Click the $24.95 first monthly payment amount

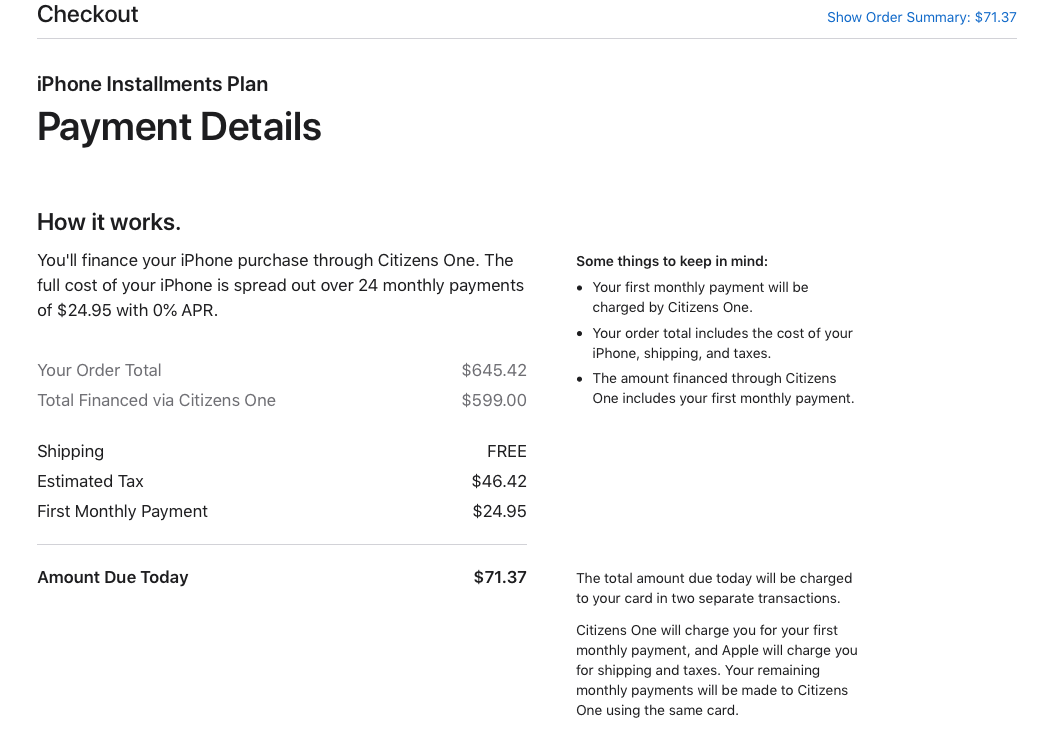pos(499,511)
